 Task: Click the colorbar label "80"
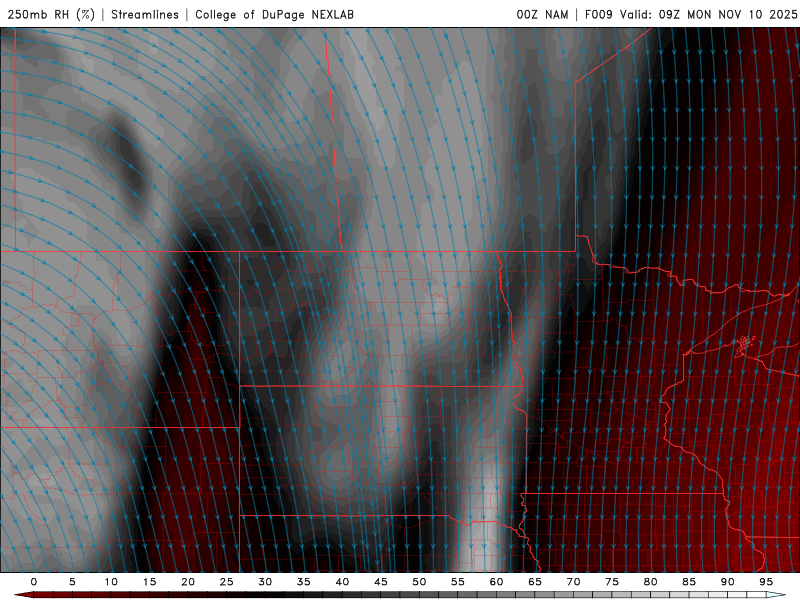tap(650, 582)
